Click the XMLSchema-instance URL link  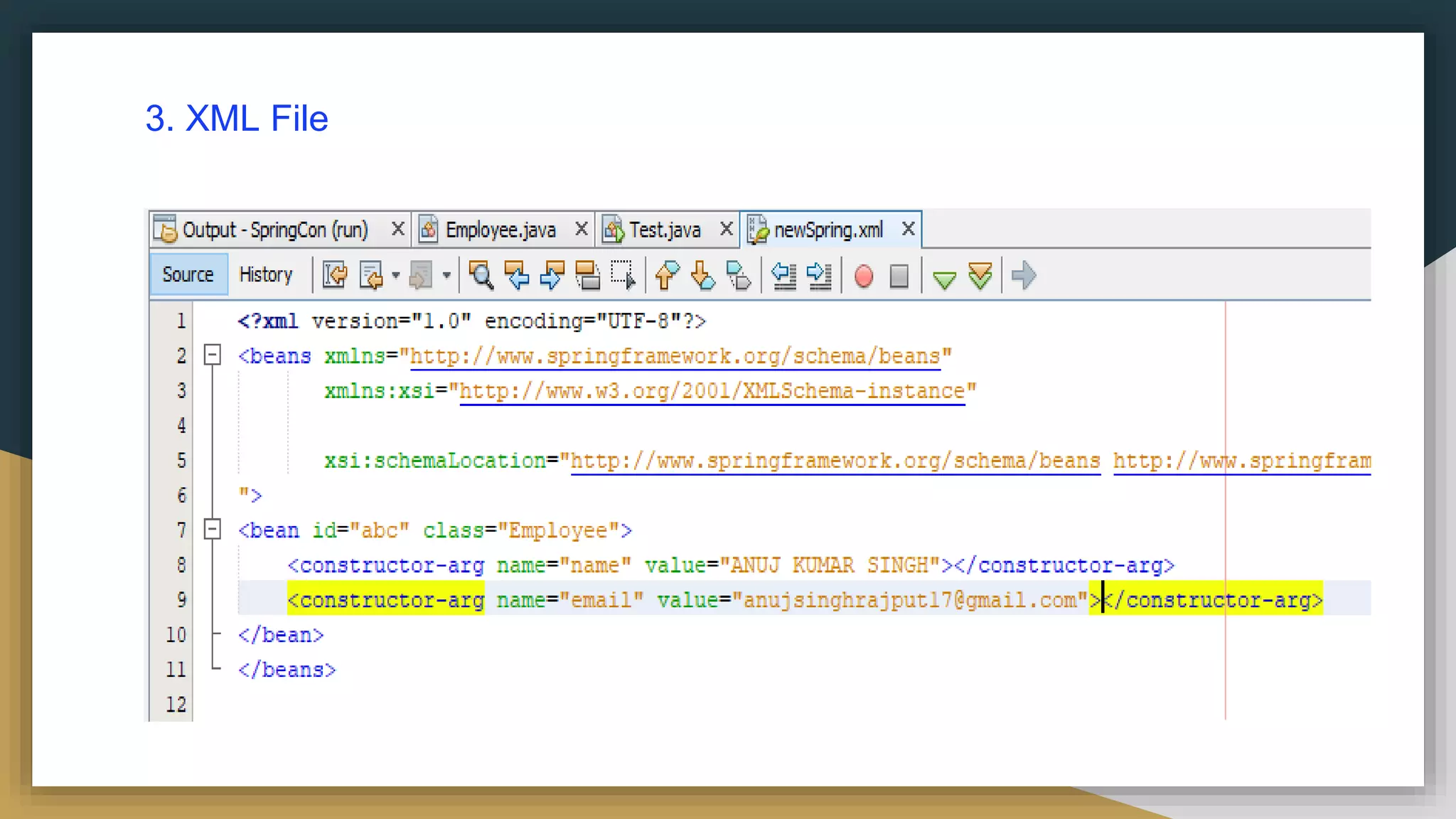click(x=712, y=391)
